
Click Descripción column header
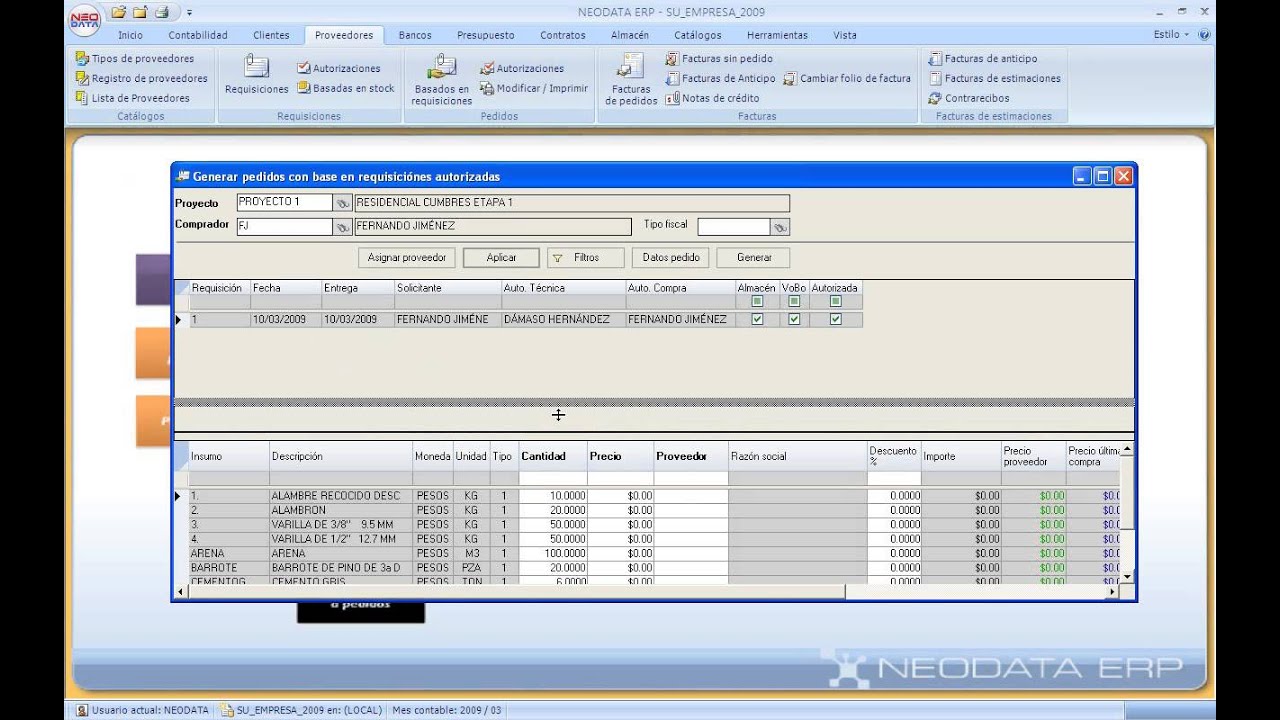pos(341,456)
